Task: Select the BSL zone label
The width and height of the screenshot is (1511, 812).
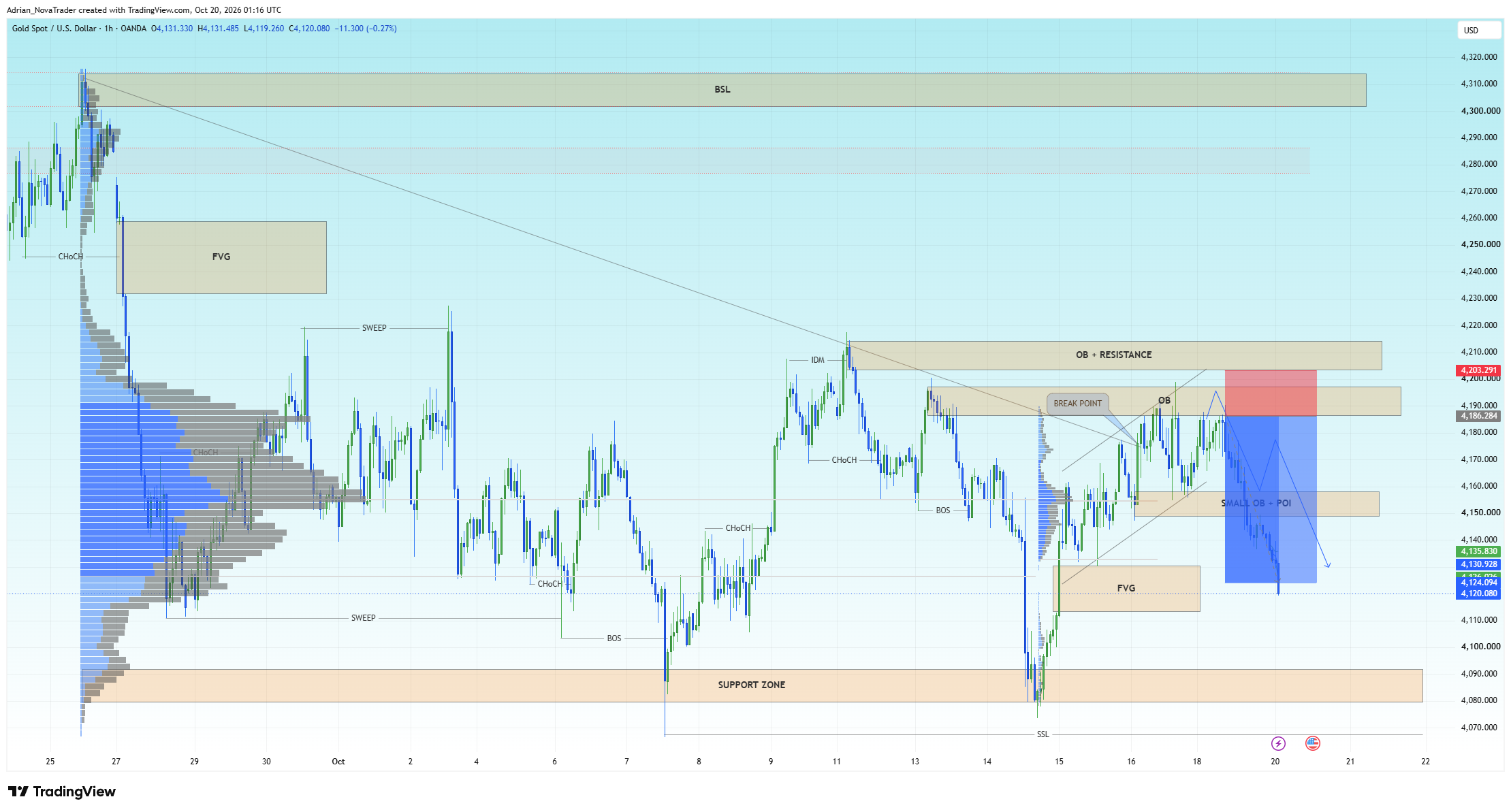Action: pyautogui.click(x=722, y=89)
